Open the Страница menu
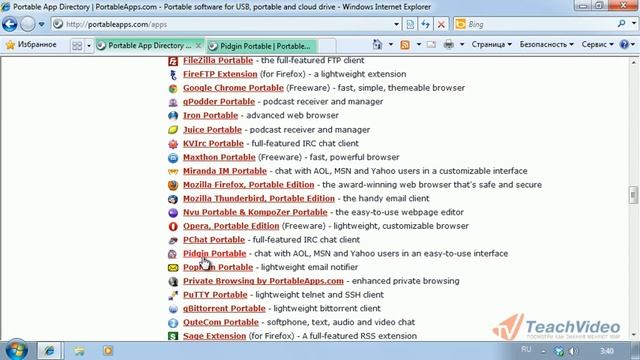 coord(491,44)
